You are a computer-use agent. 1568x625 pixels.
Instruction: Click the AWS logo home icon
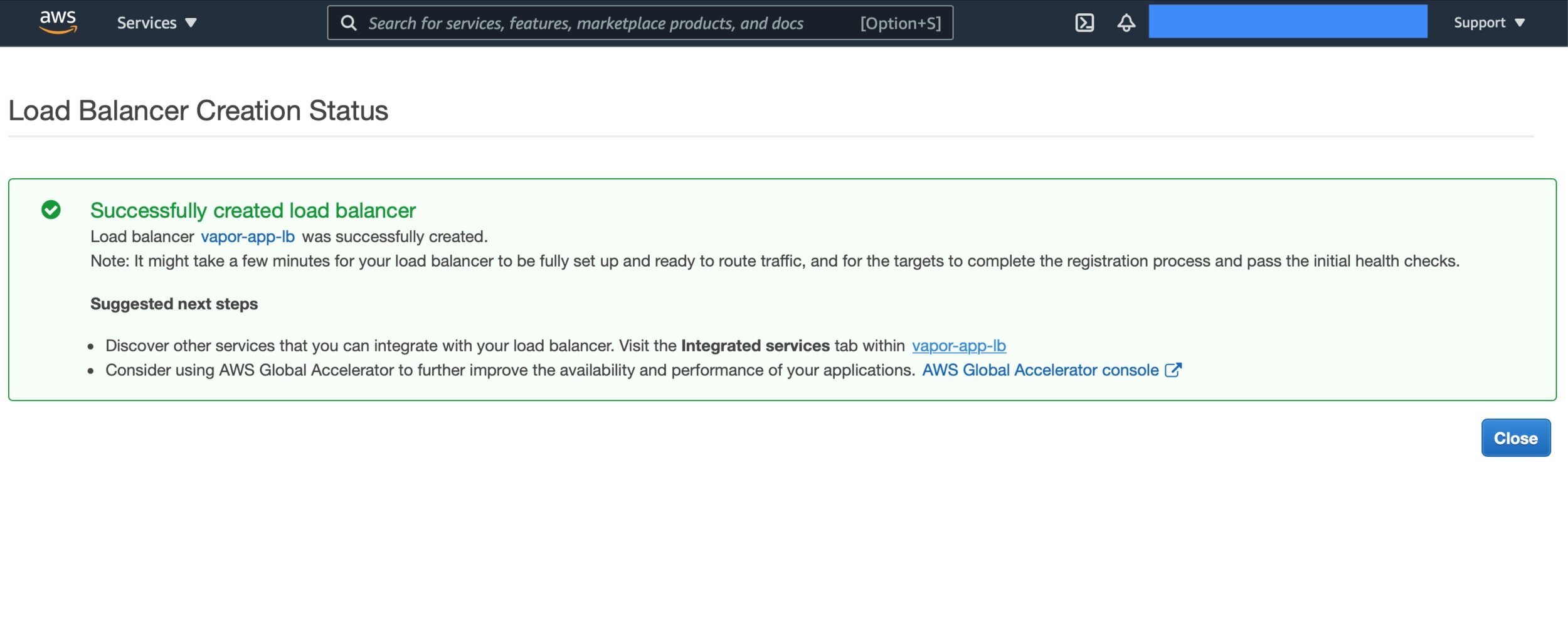pos(58,22)
